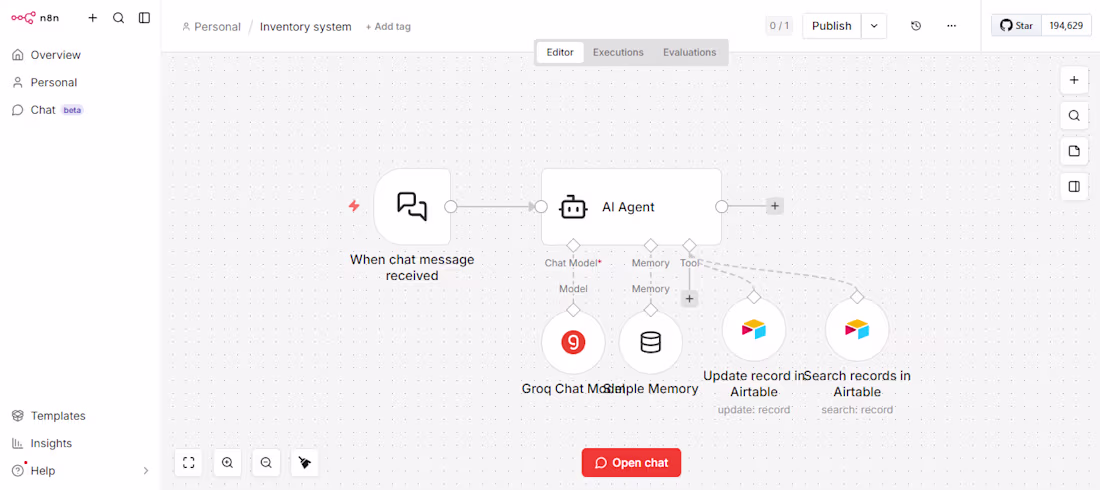Click plus after AI Agent output
Viewport: 1100px width, 490px height.
[x=774, y=206]
